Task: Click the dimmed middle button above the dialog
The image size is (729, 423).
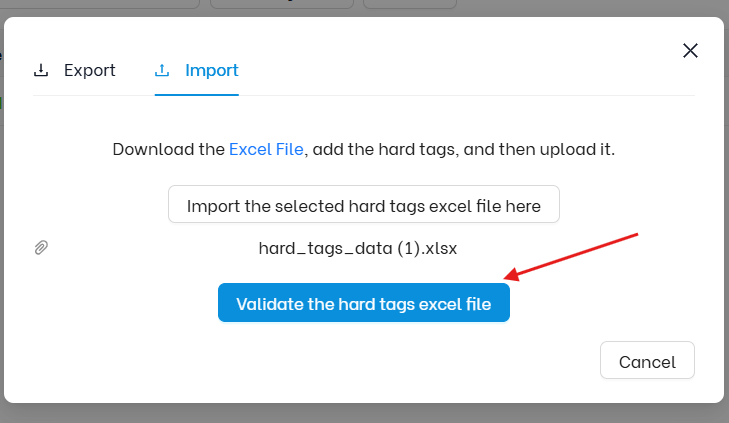Action: click(x=282, y=4)
